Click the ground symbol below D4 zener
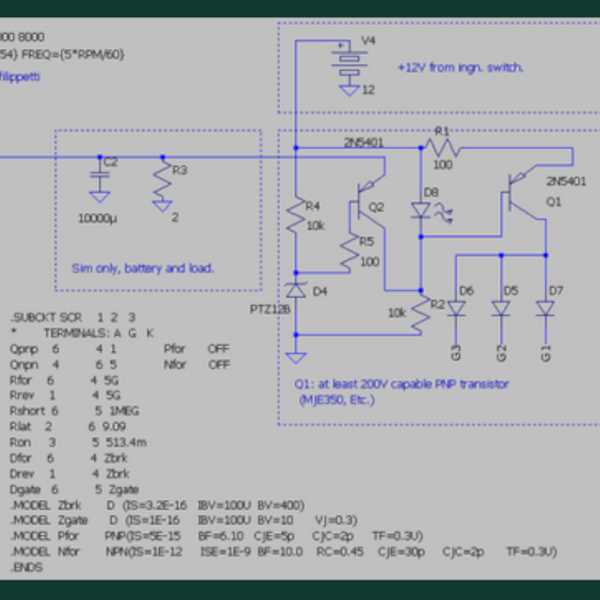The height and width of the screenshot is (600, 600). [x=296, y=358]
